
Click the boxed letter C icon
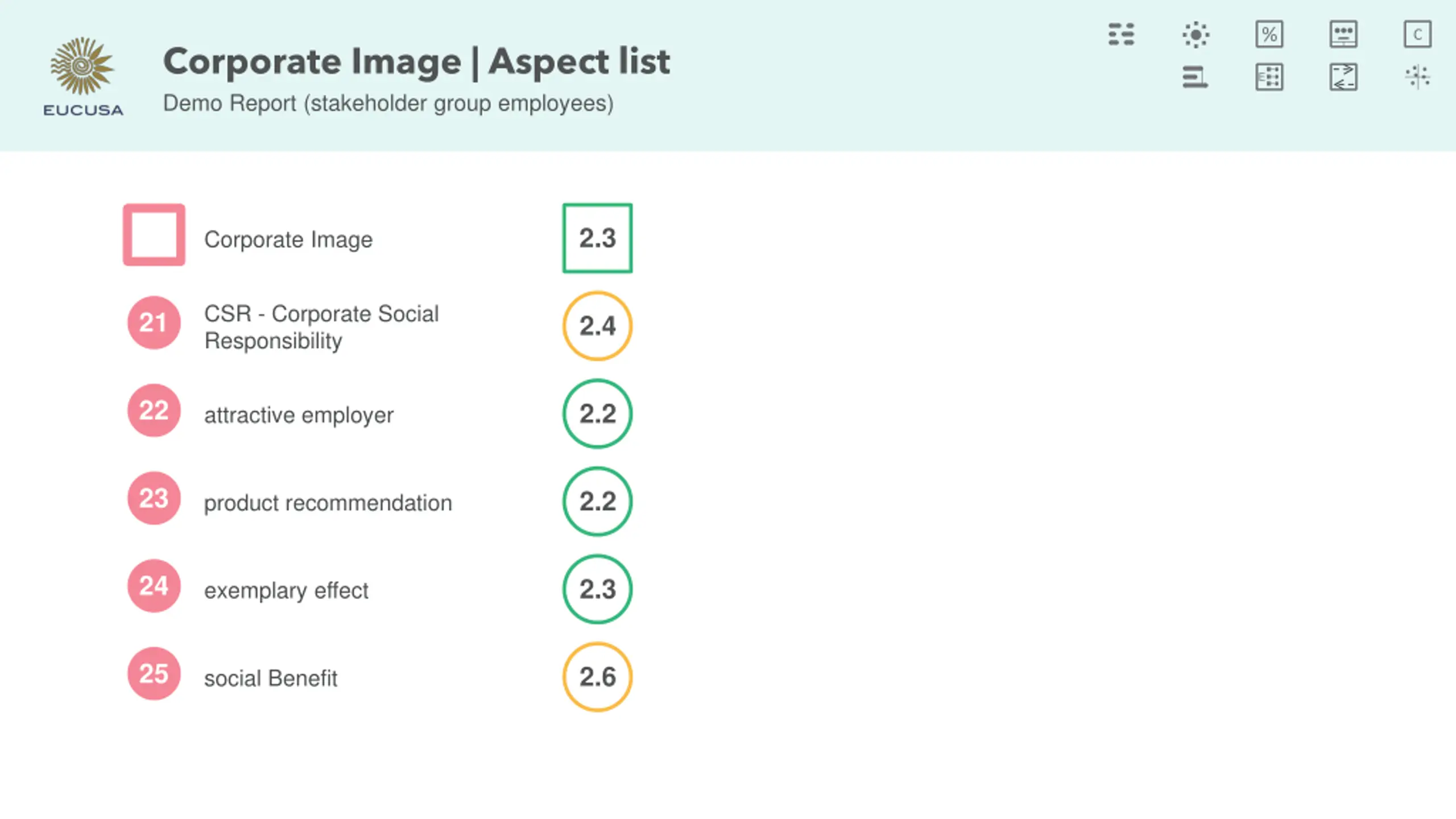click(1417, 35)
